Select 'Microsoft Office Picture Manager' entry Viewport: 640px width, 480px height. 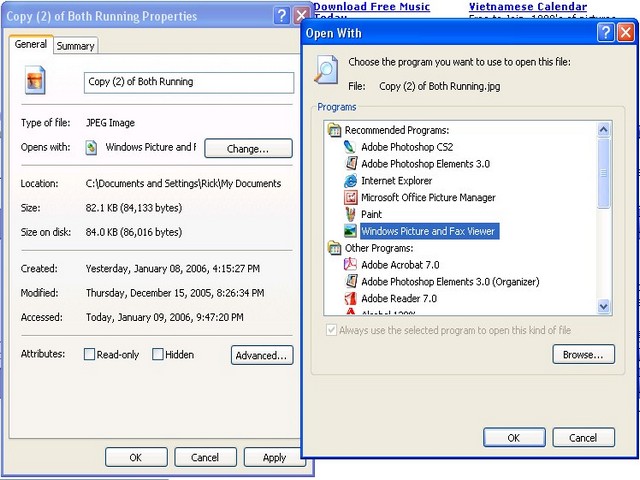click(428, 197)
